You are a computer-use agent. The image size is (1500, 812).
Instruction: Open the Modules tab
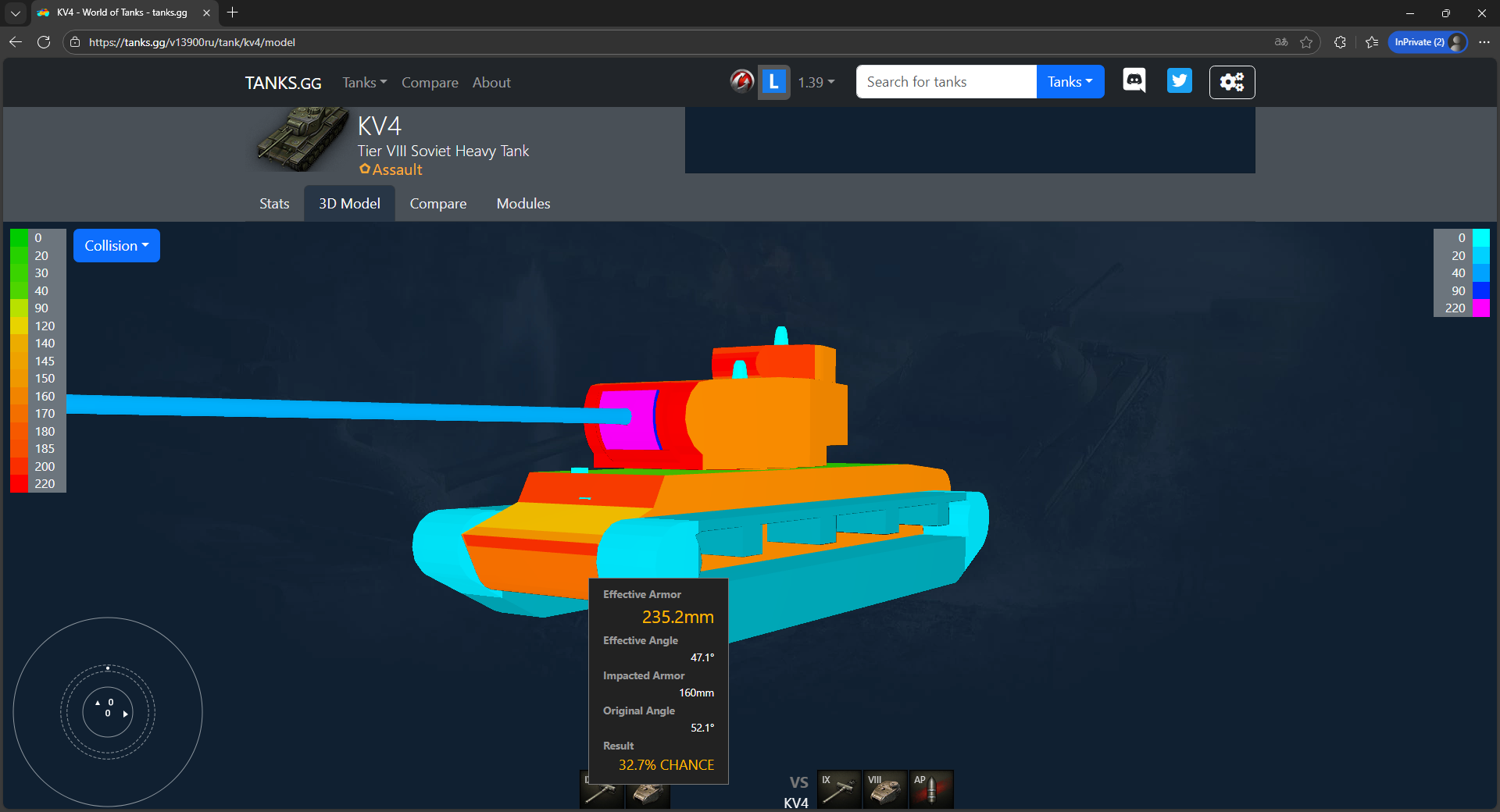click(x=523, y=204)
